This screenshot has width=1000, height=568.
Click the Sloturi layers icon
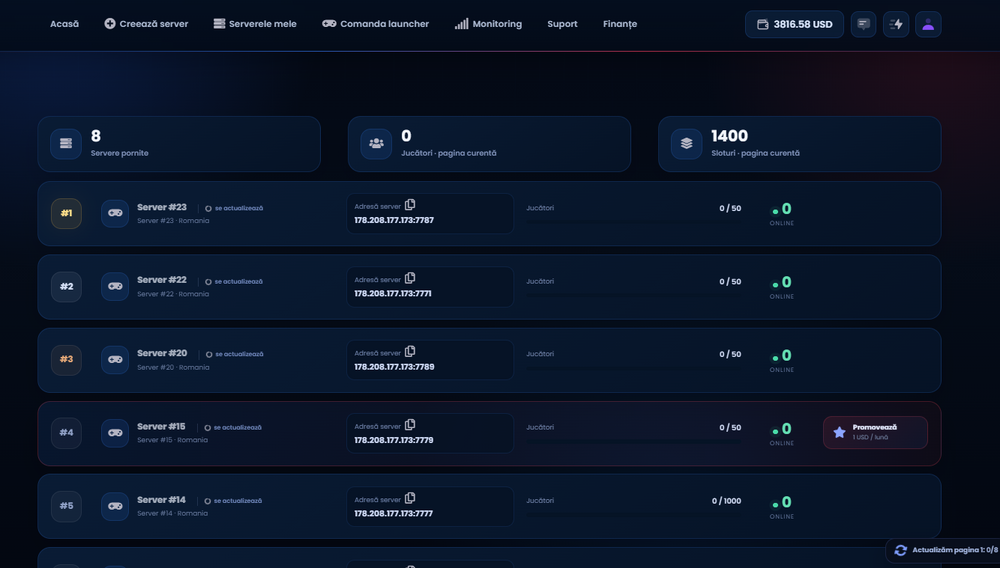click(686, 143)
